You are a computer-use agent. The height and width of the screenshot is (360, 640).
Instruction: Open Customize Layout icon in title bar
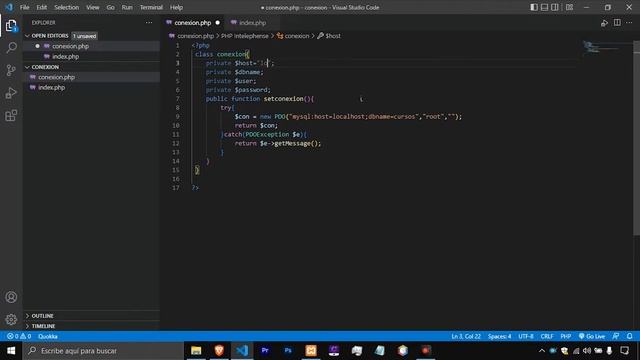click(x=569, y=7)
